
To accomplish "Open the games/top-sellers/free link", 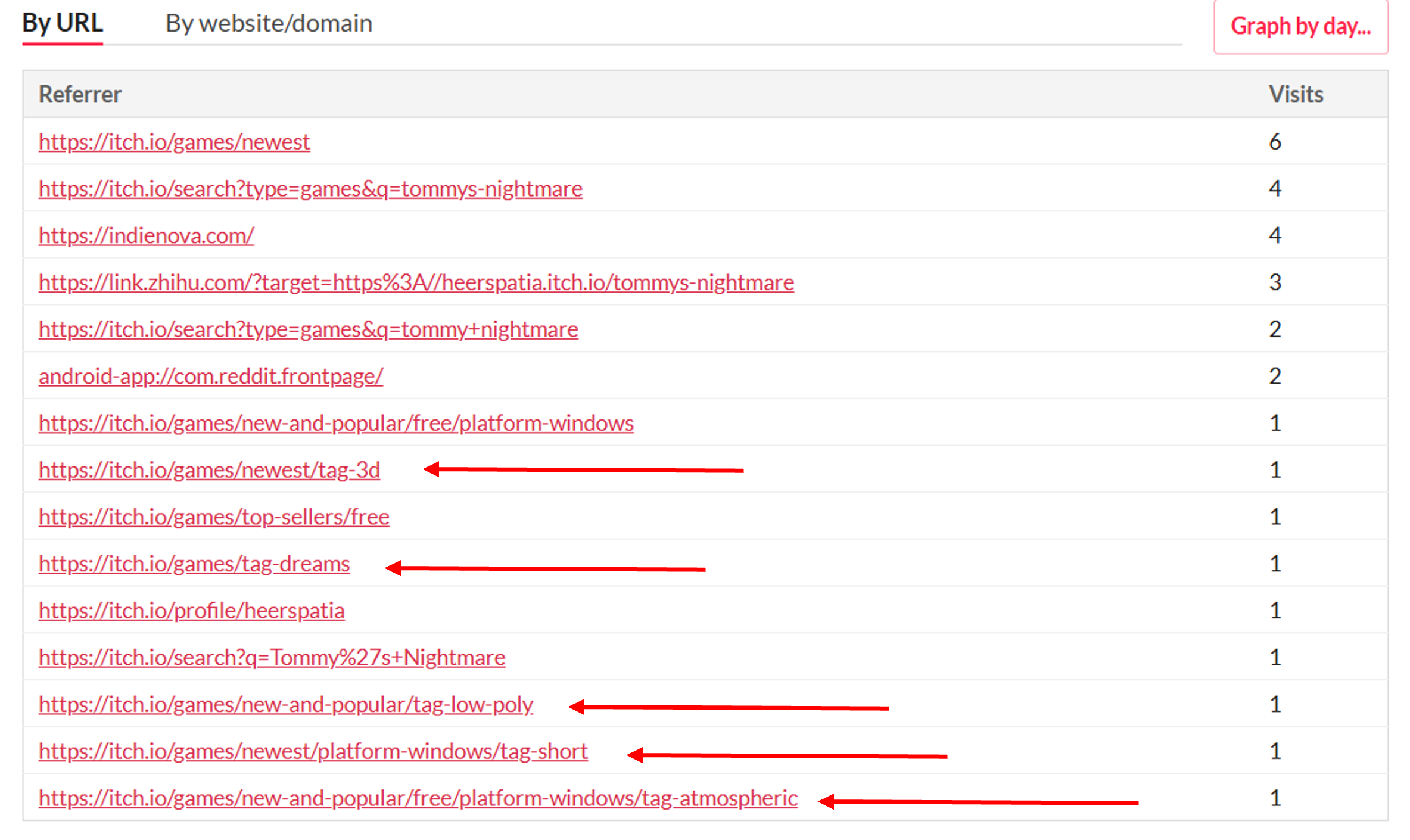I will (214, 517).
